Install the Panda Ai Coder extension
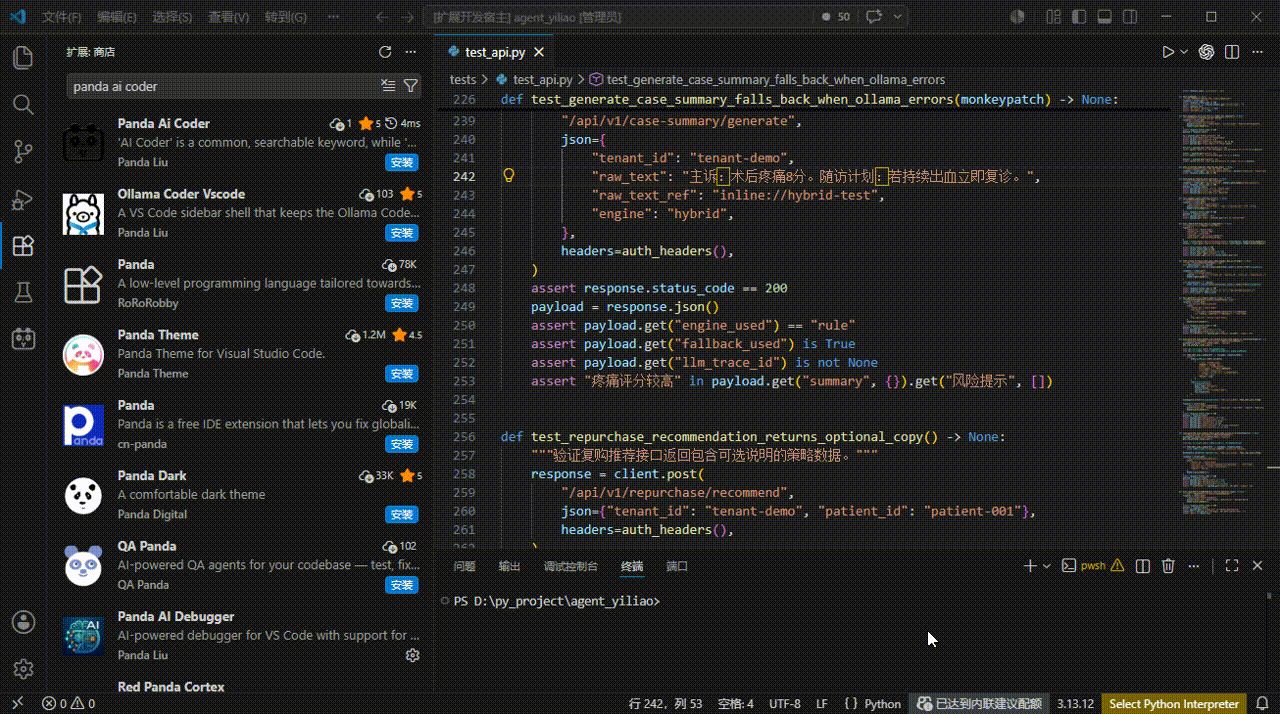 click(402, 162)
